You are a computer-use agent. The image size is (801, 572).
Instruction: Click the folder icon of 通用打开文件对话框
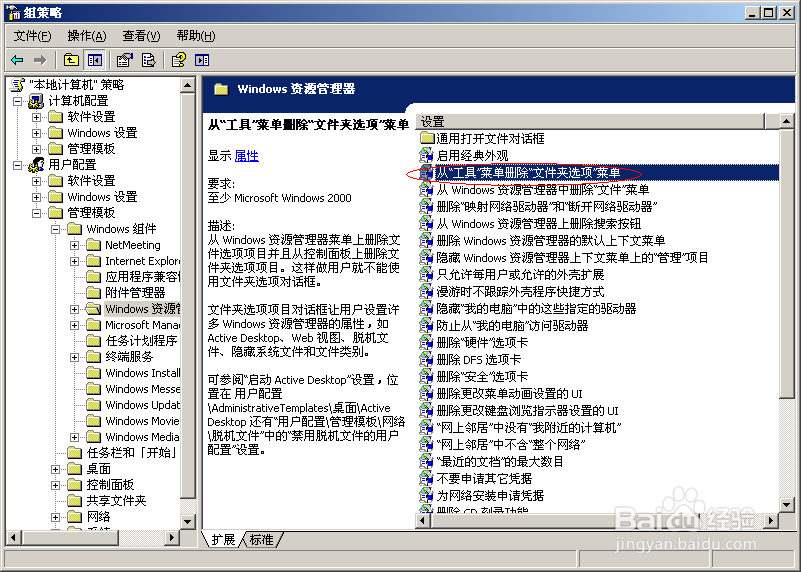tap(427, 138)
